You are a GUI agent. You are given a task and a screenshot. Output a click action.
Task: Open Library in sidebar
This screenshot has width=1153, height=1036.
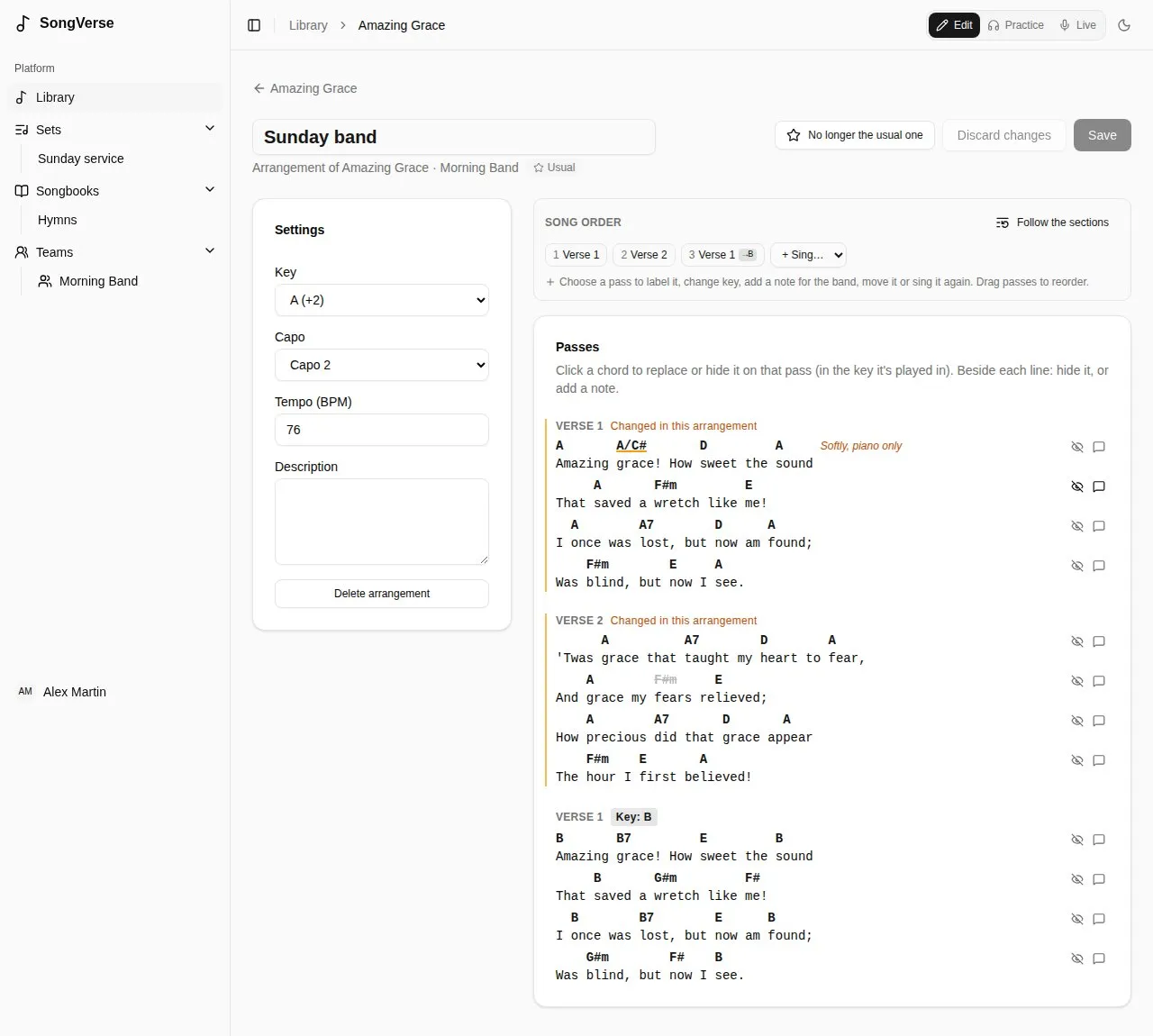[114, 97]
